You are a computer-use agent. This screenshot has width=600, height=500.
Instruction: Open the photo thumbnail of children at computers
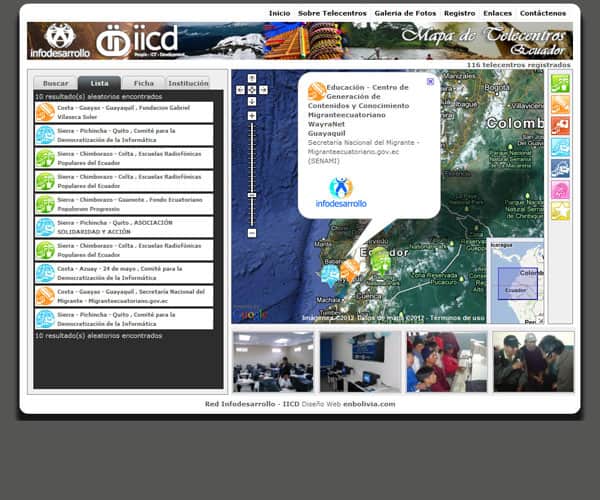click(x=447, y=362)
